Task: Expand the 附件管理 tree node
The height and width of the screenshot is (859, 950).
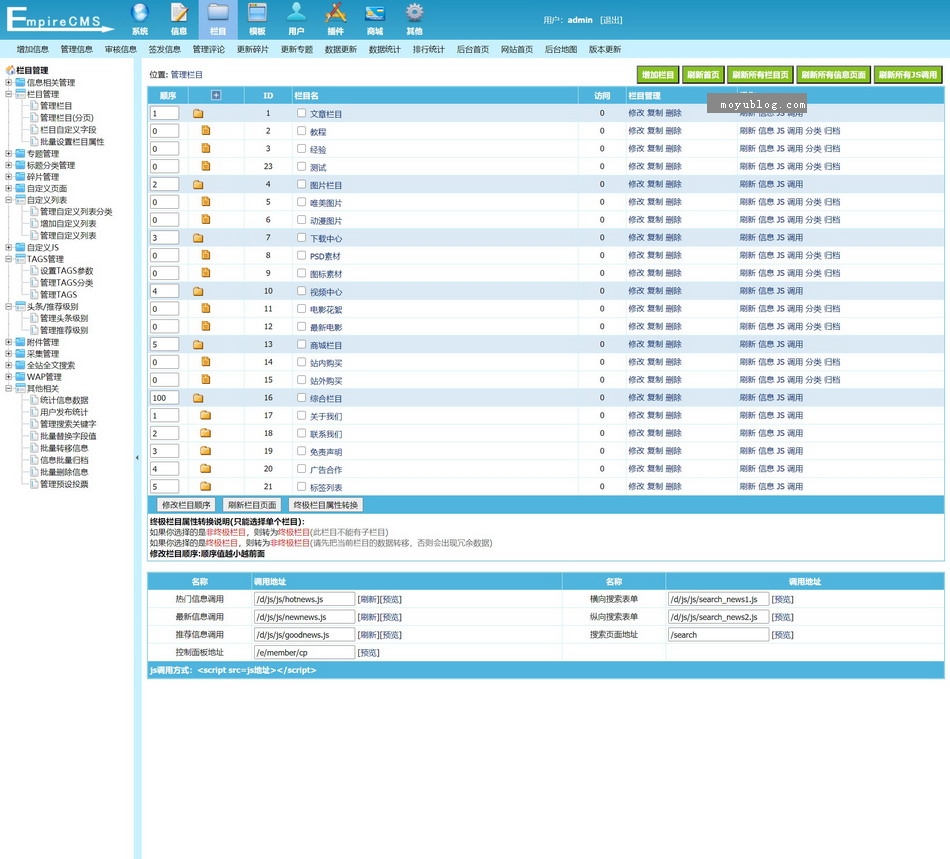Action: [x=8, y=342]
